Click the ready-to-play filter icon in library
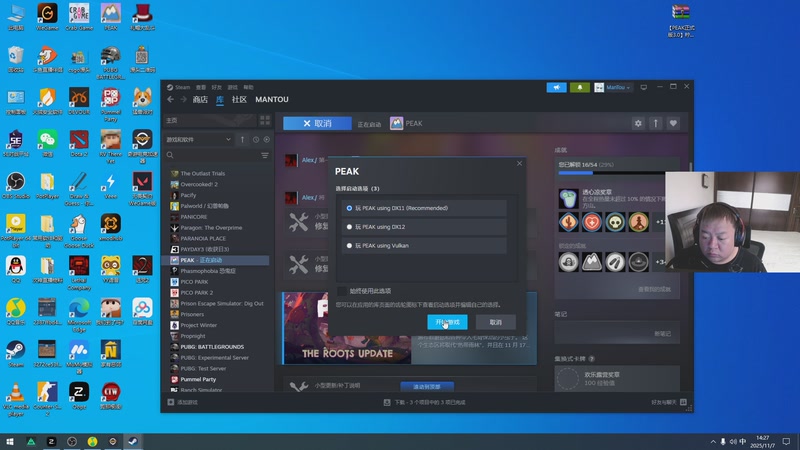Viewport: 800px width, 450px height. (266, 139)
